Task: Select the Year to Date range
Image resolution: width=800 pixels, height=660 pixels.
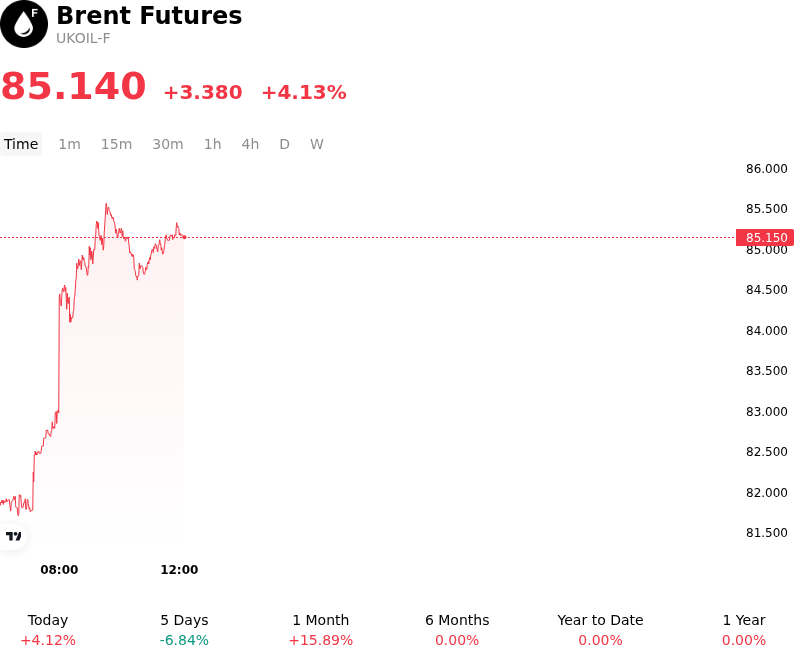Action: (600, 630)
